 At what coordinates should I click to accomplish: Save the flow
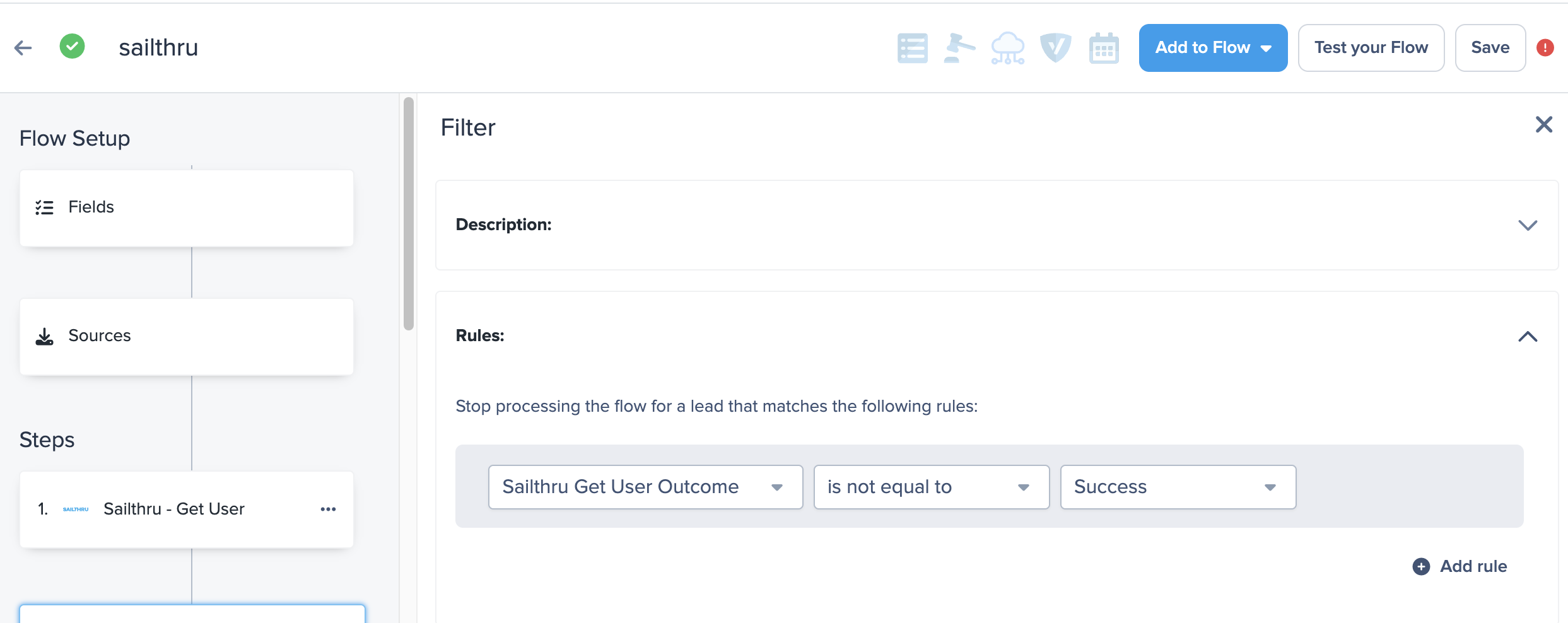click(x=1490, y=48)
